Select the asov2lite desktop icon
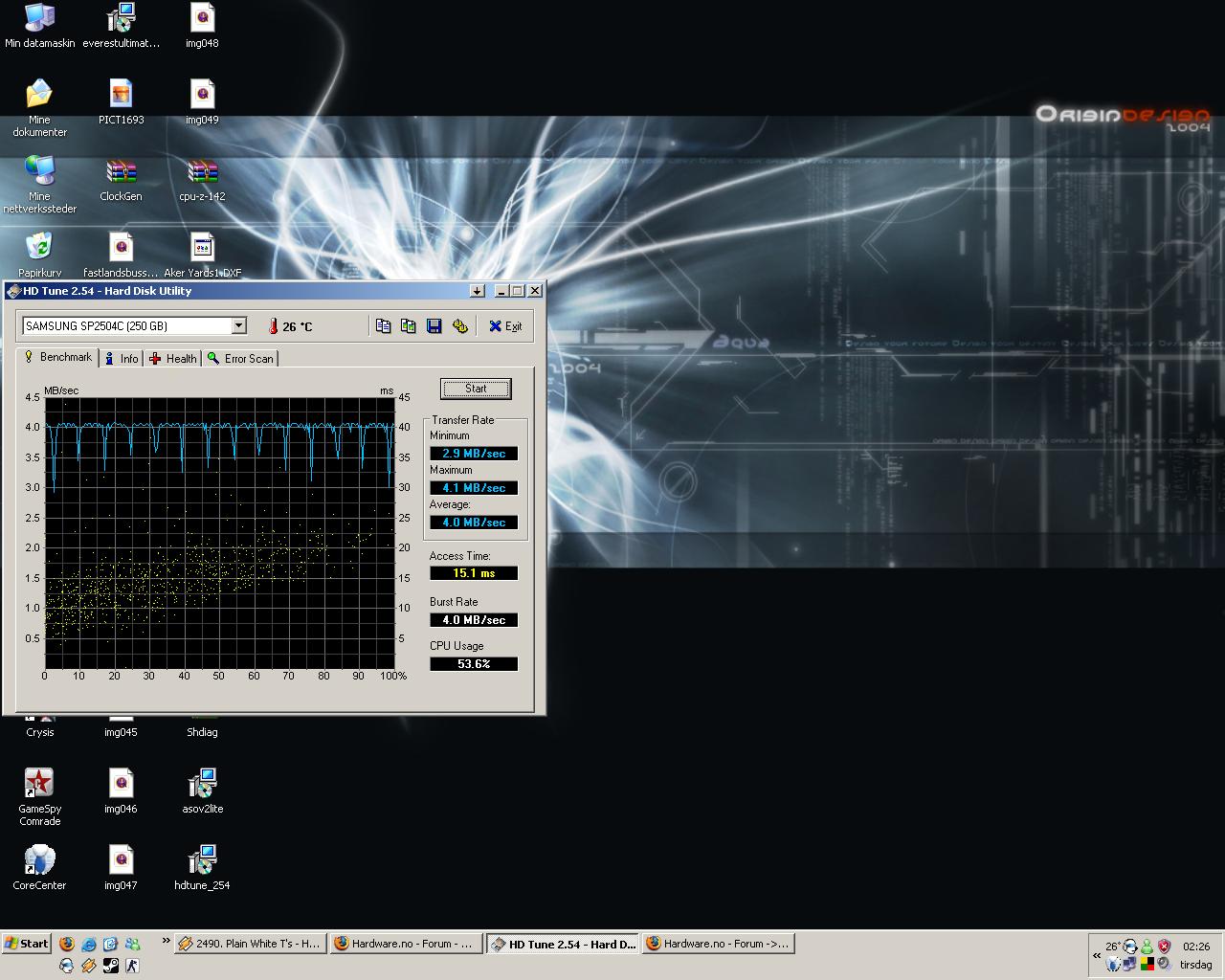Image resolution: width=1225 pixels, height=980 pixels. (x=202, y=791)
